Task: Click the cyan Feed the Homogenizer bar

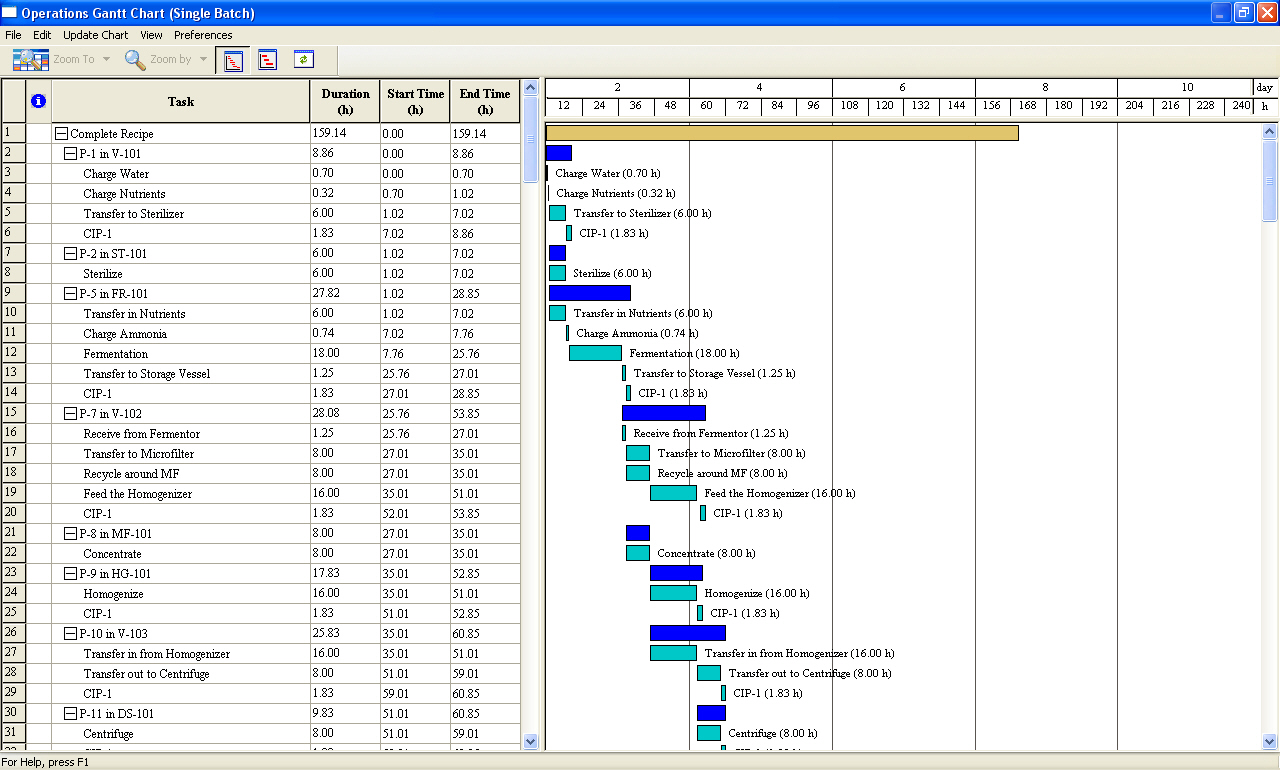Action: [673, 493]
